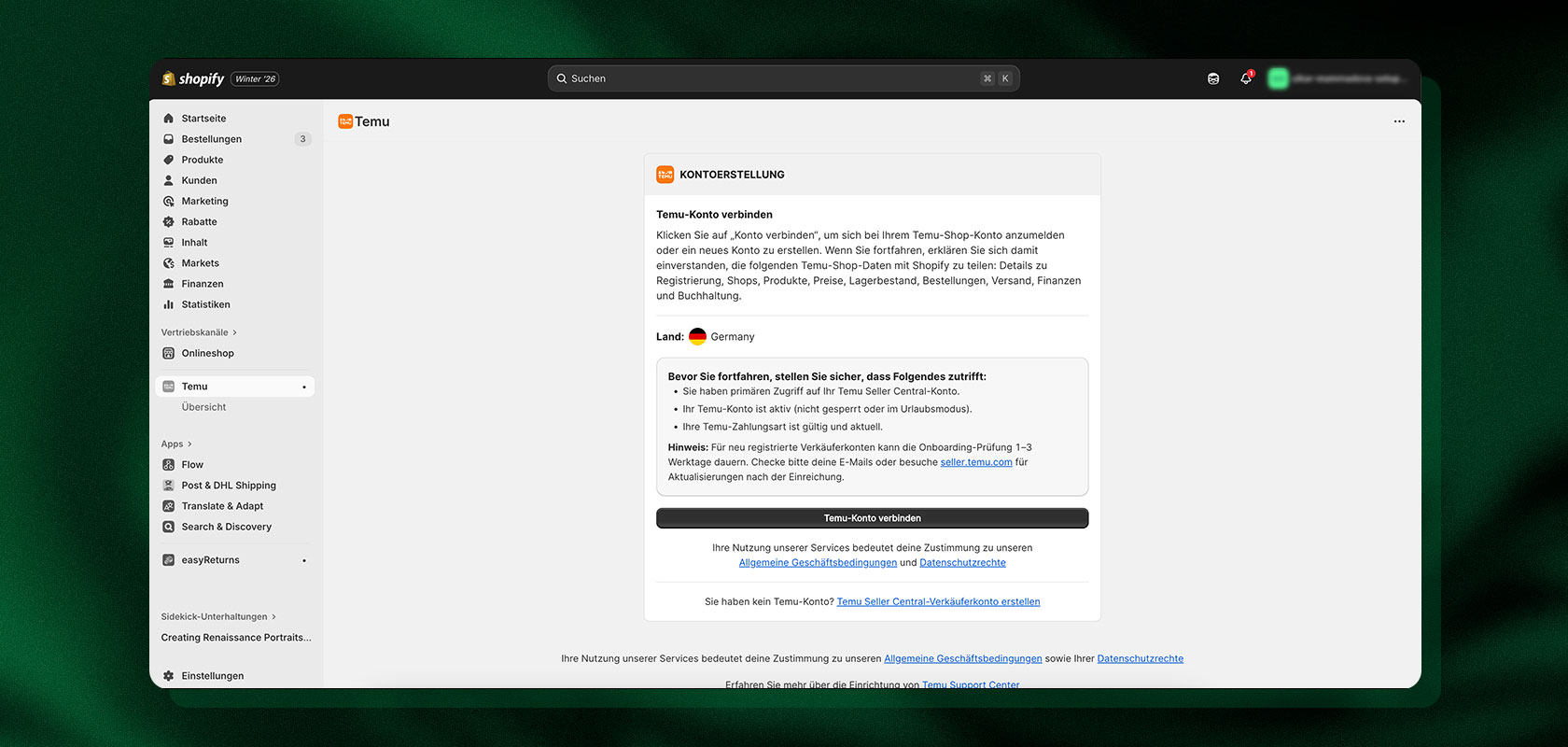Viewport: 1568px width, 747px height.
Task: Click the Search & Discovery app icon
Action: 169,527
